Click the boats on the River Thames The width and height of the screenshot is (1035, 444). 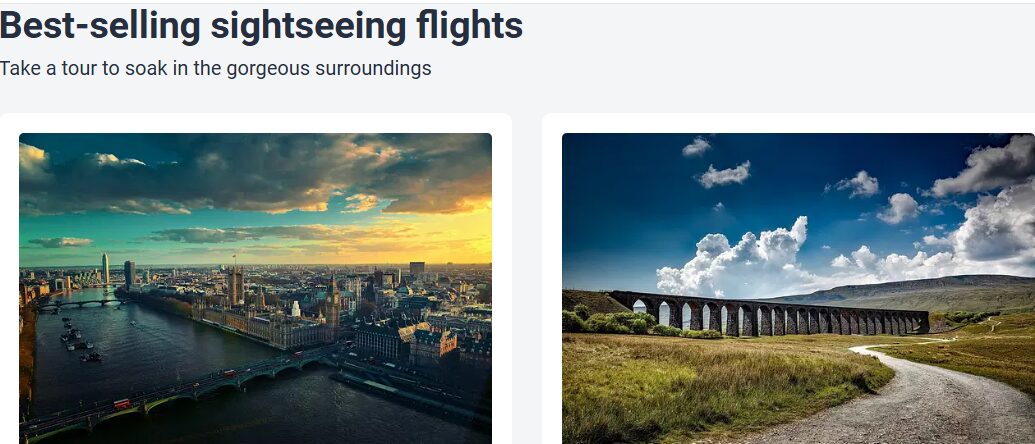79,340
